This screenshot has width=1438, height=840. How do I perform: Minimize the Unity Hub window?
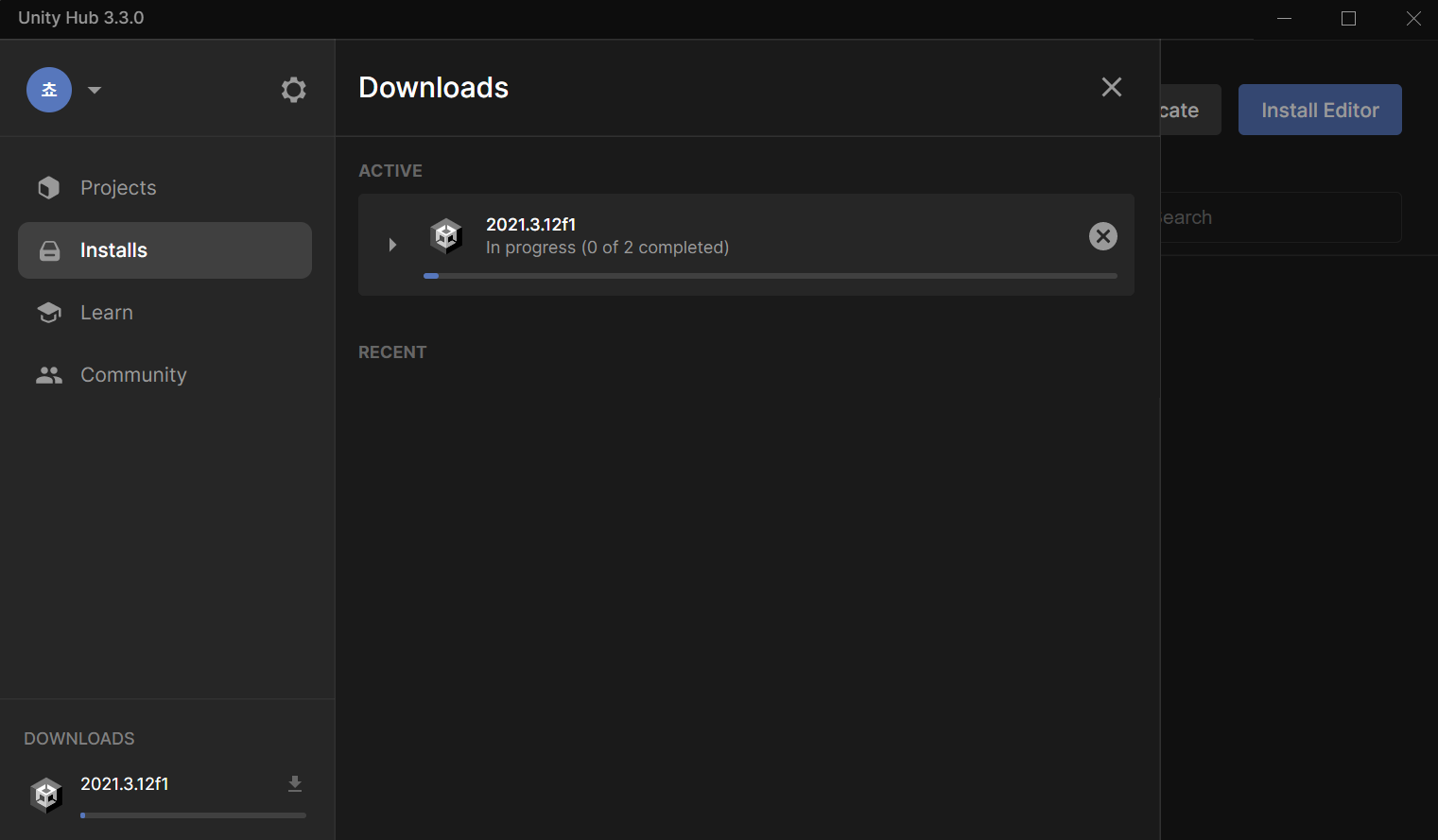click(x=1284, y=19)
